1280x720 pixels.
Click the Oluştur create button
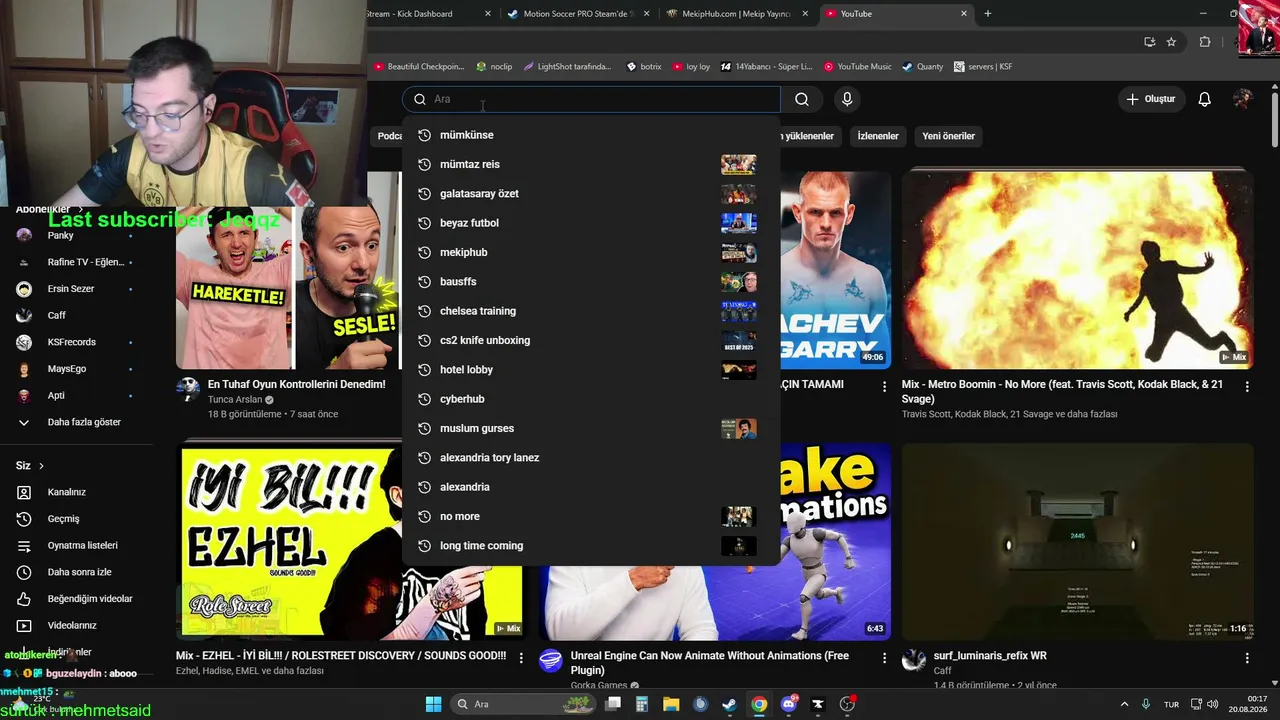click(1150, 99)
